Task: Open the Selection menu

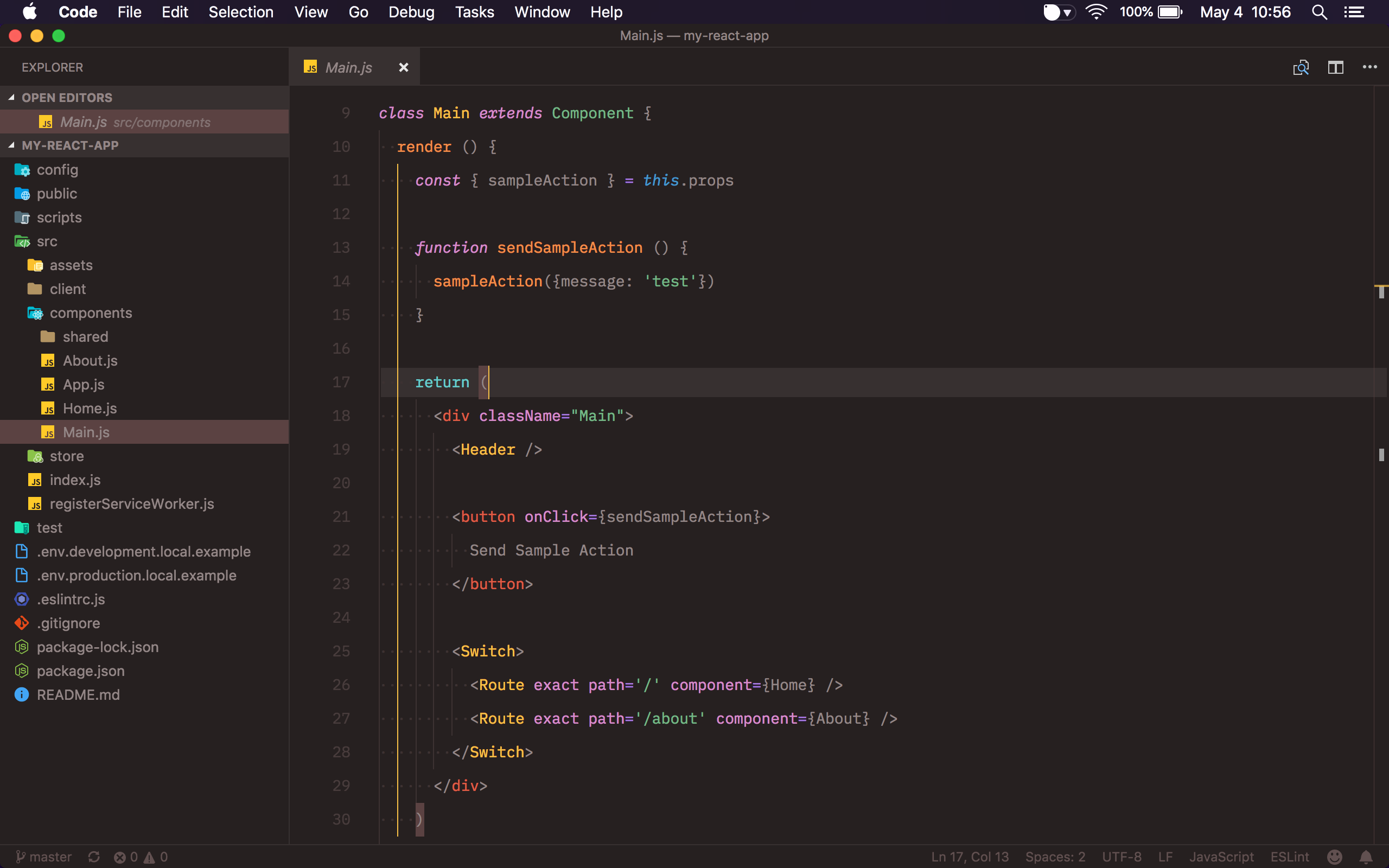Action: [240, 12]
